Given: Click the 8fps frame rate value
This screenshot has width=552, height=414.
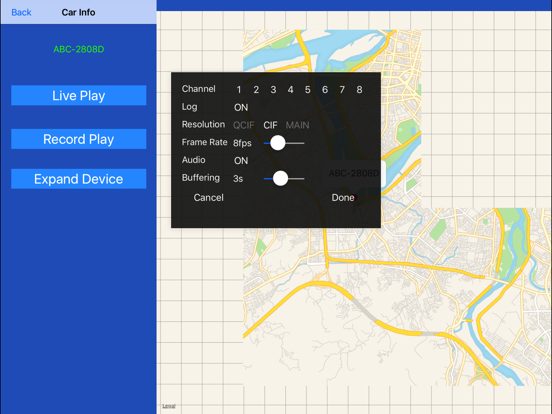Looking at the screenshot, I should coord(242,143).
